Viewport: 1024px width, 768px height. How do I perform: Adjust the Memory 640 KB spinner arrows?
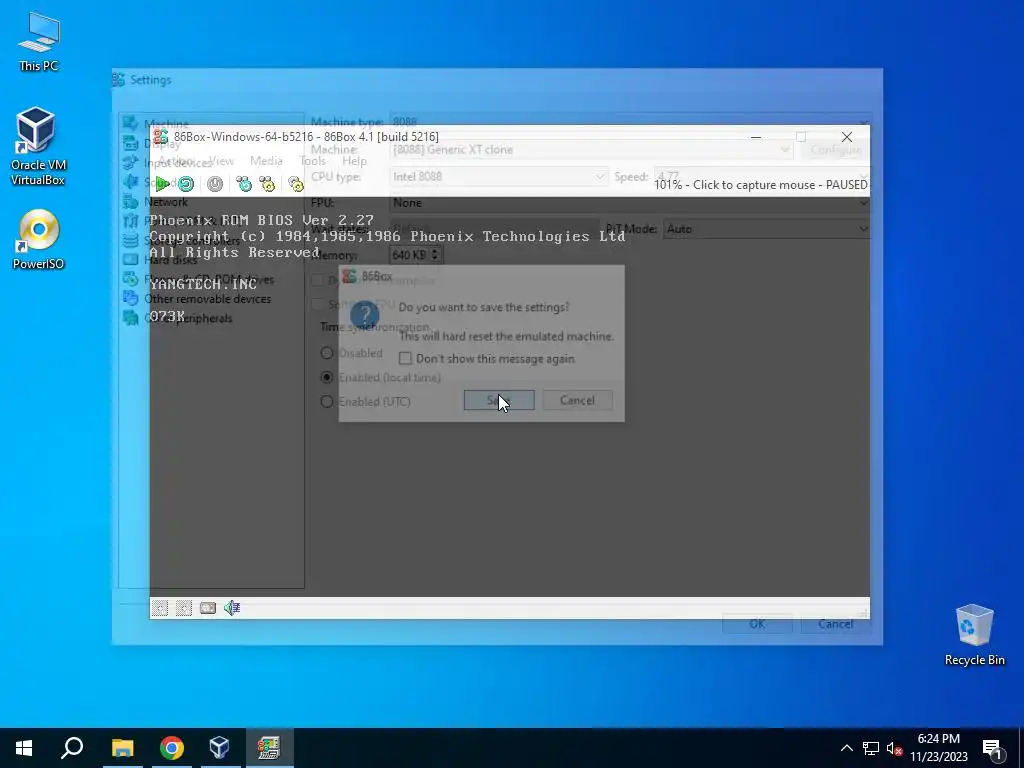coord(435,255)
